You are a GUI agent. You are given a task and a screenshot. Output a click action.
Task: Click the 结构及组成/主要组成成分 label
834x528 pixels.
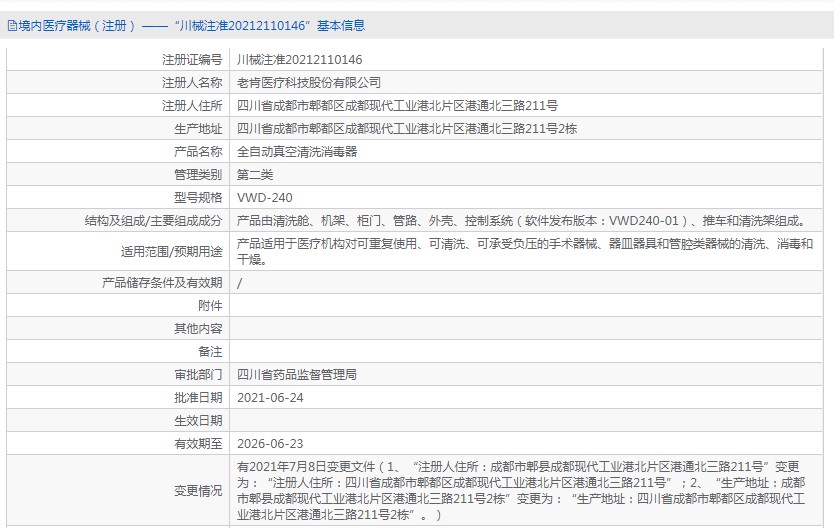point(154,220)
